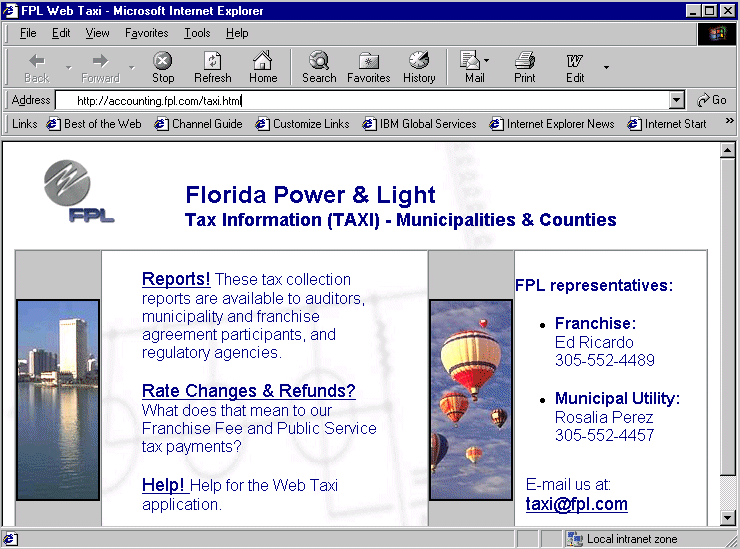Print the page with Print icon

click(524, 68)
